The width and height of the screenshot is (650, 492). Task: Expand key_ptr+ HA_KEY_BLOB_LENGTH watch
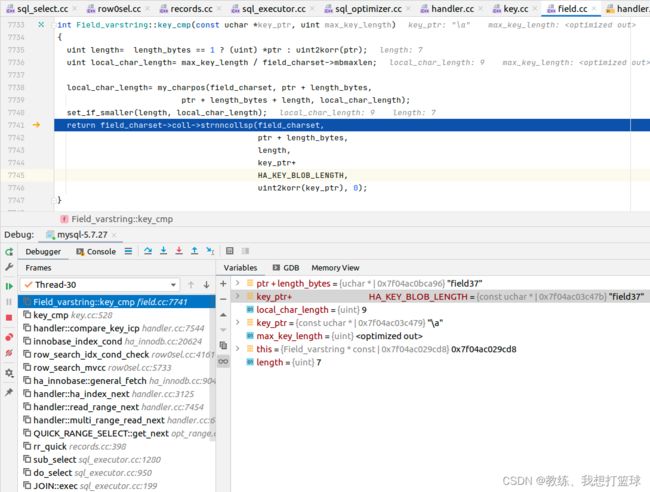(x=238, y=296)
